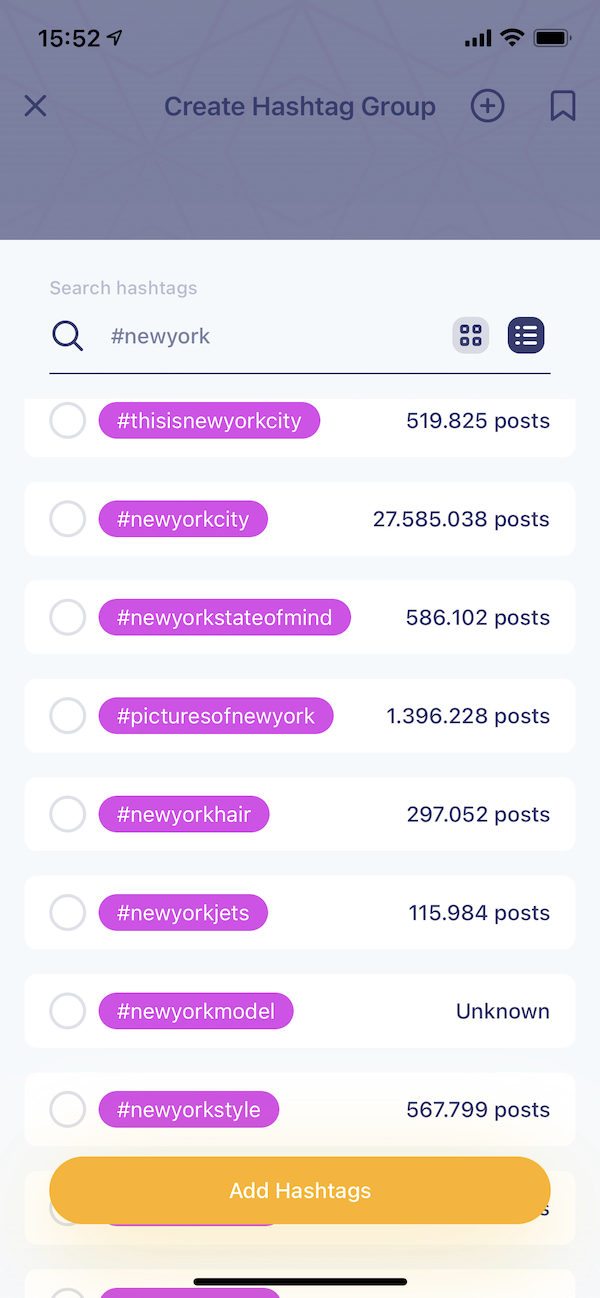Choose the #newyorkstyle hashtag pill
The height and width of the screenshot is (1298, 600).
189,1109
